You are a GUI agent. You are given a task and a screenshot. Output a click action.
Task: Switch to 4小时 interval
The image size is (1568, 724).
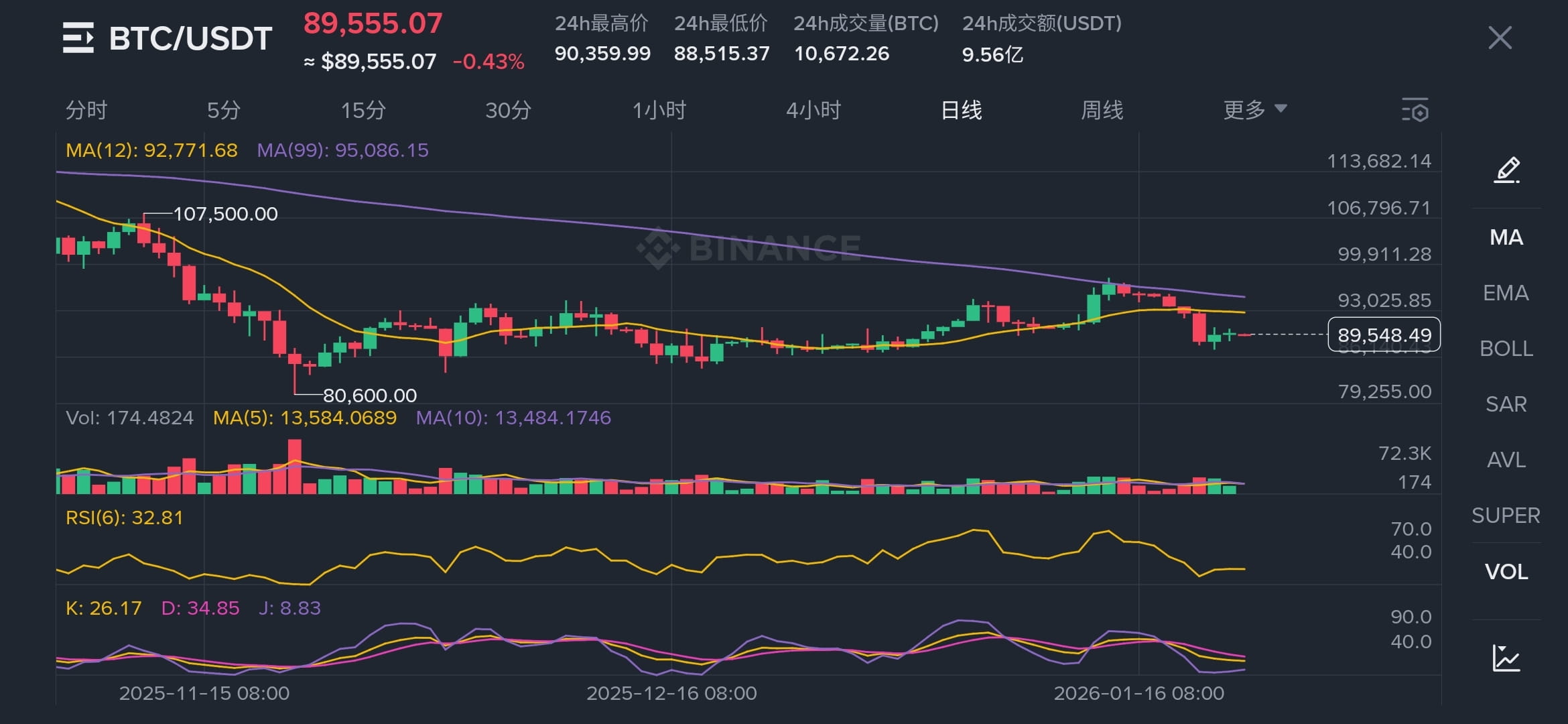pos(813,110)
